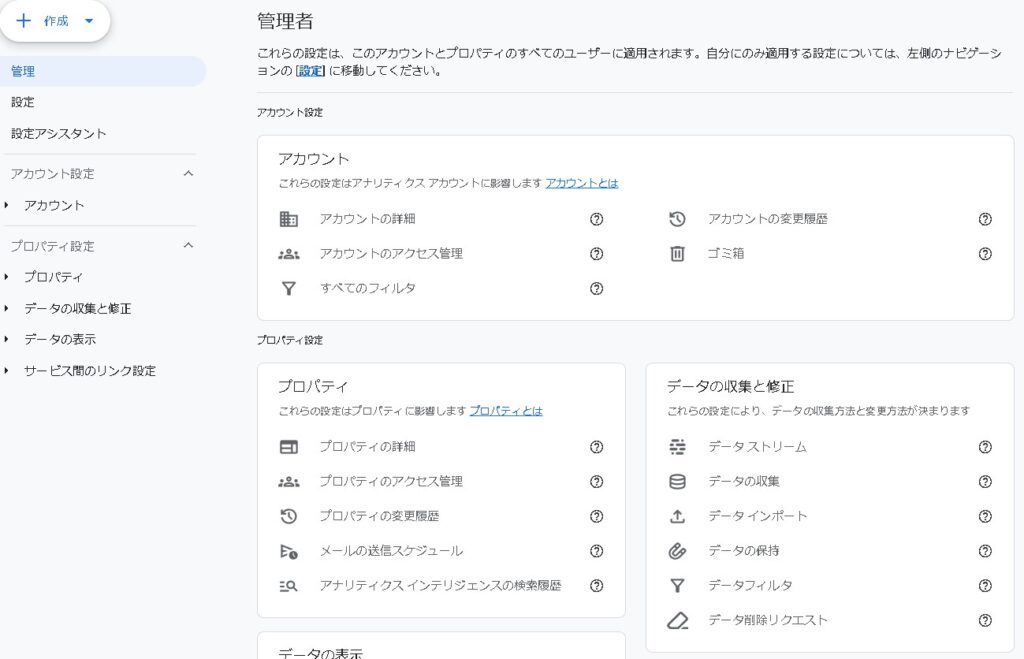Select 設定 in the left navigation menu

tap(23, 102)
